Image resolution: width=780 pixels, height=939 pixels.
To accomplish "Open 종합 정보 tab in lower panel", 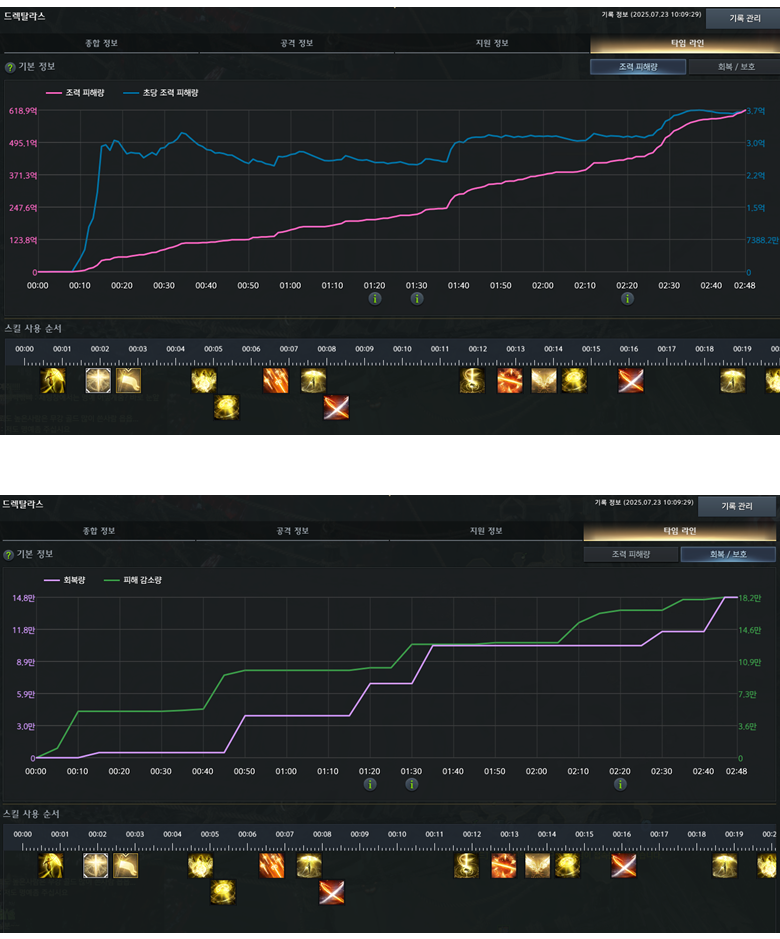I will coord(99,531).
